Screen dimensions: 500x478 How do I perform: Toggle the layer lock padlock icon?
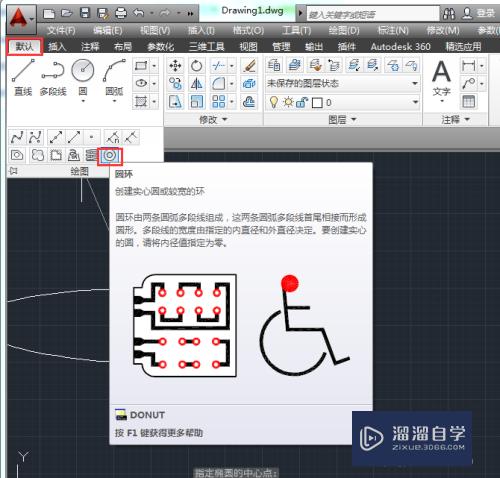click(x=302, y=102)
